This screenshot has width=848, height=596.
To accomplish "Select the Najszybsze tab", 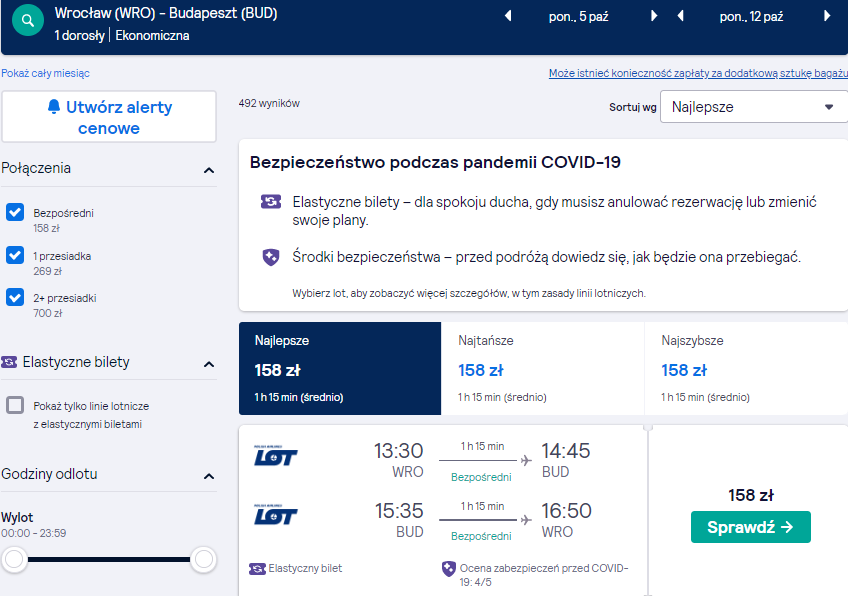I will (746, 369).
